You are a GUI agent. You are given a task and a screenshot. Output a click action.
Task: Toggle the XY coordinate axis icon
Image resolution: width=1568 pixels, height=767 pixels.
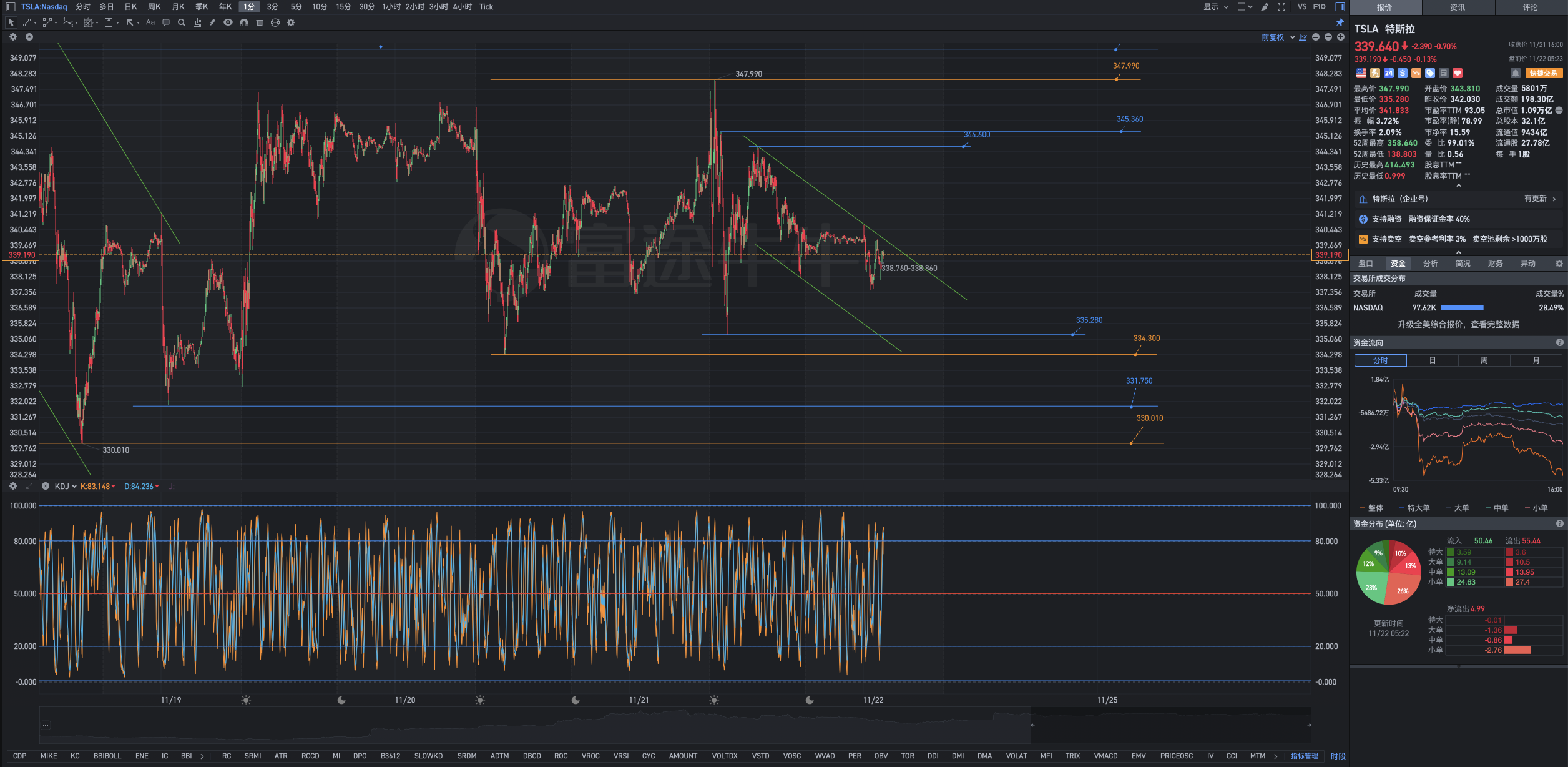[1303, 37]
